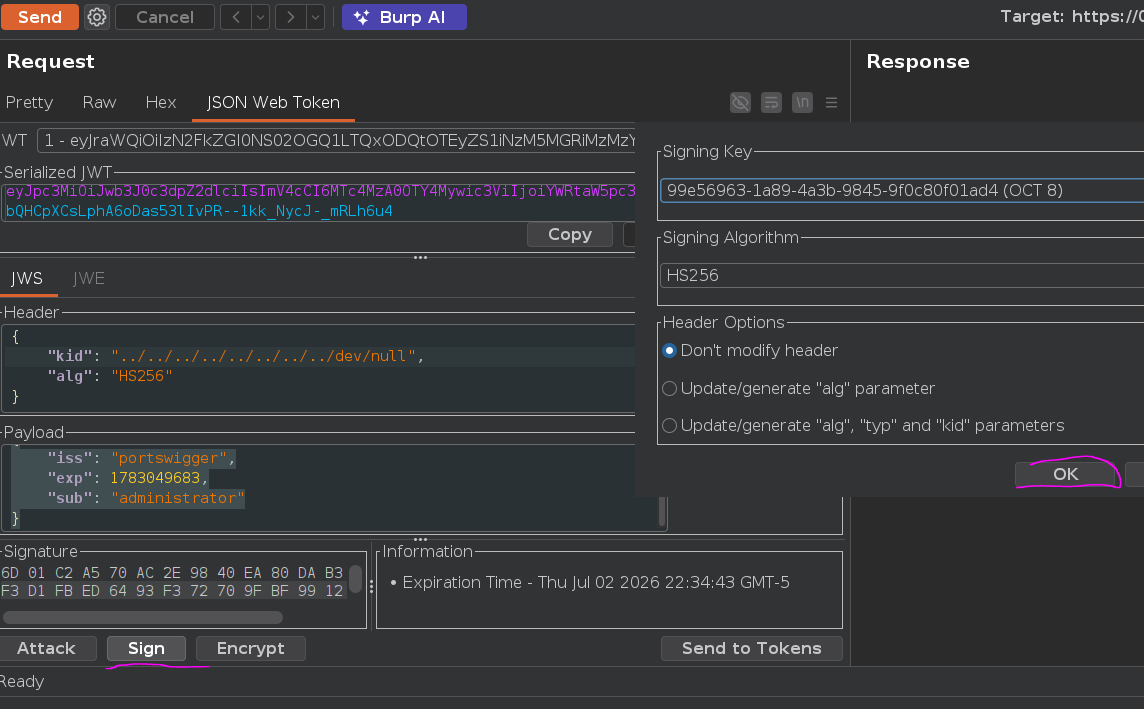Image resolution: width=1144 pixels, height=709 pixels.
Task: Open the JWS tab
Action: pyautogui.click(x=27, y=278)
